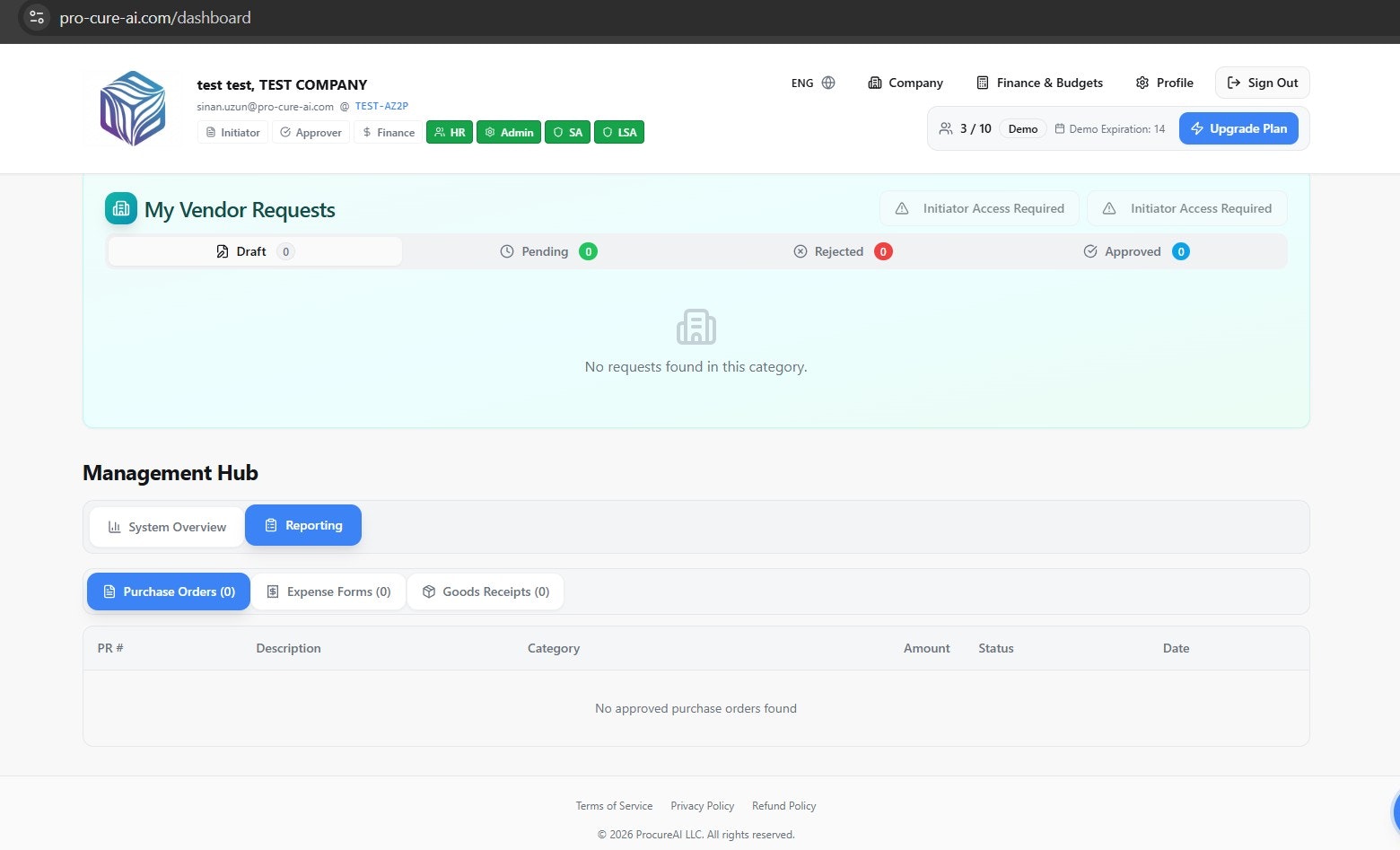Click the users count icon beside 3 / 10

coord(946,128)
